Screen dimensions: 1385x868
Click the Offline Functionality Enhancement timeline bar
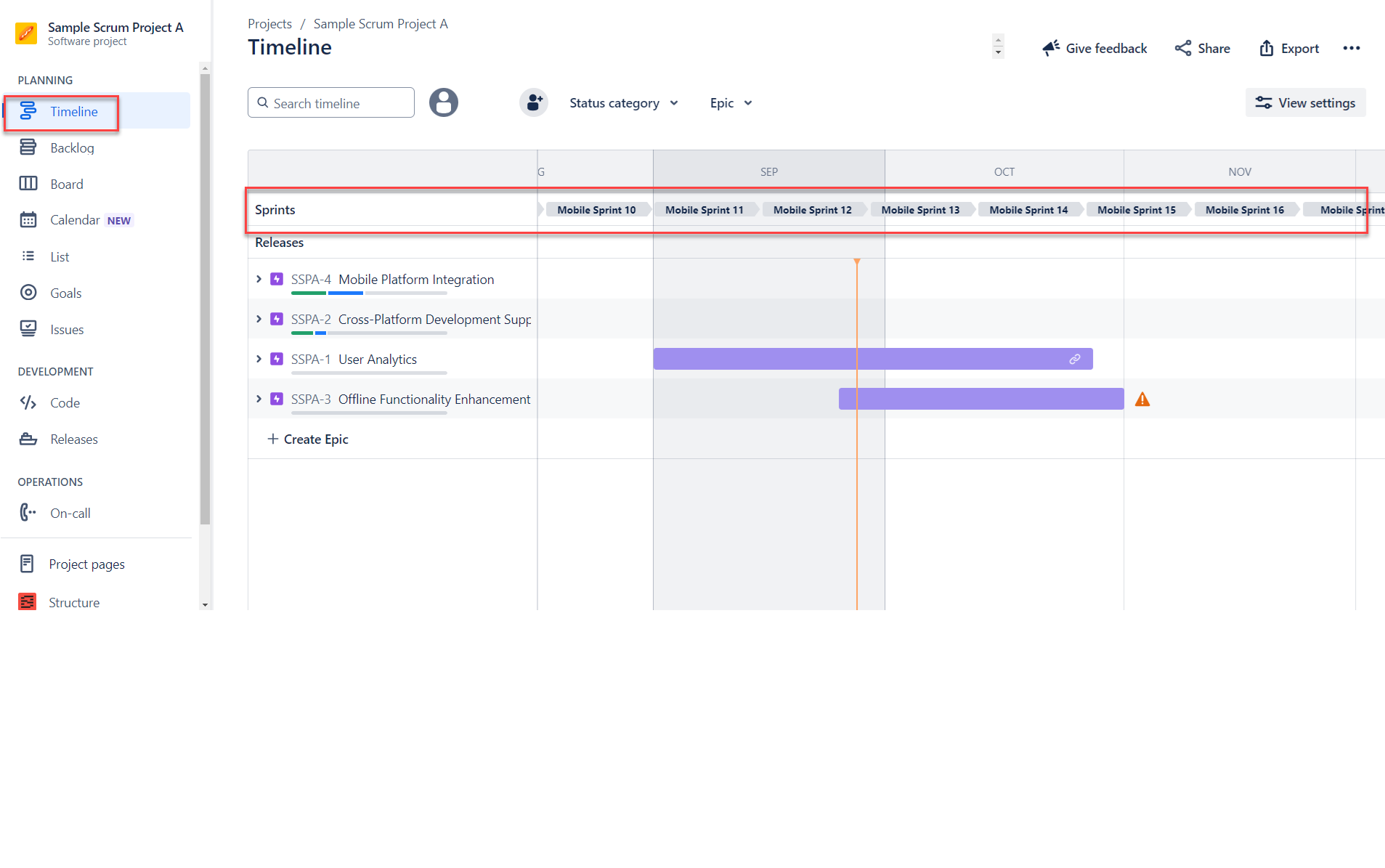[x=981, y=399]
